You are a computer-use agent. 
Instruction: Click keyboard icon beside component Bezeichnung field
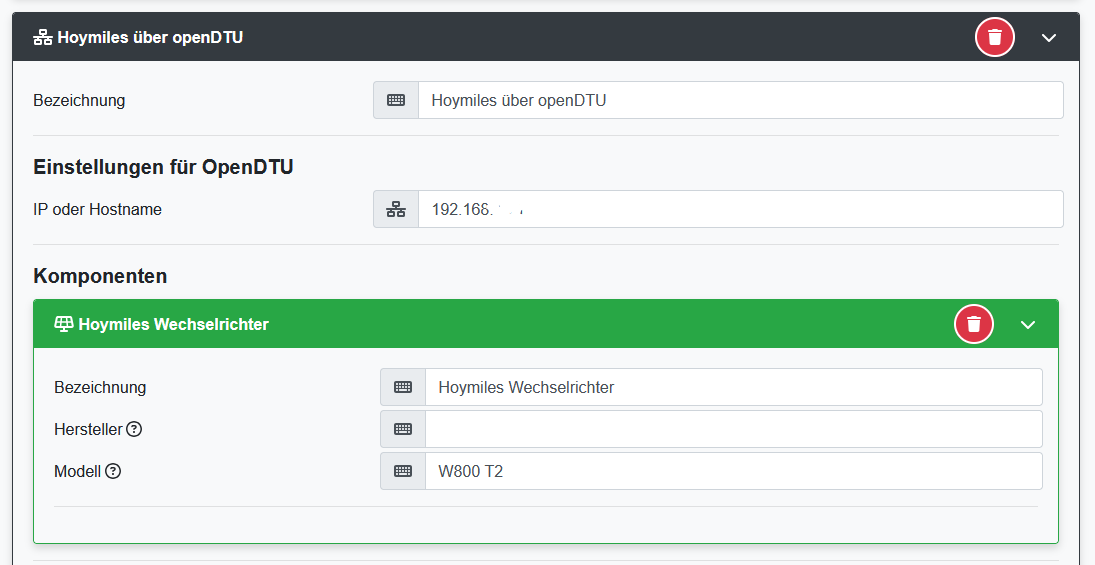[403, 387]
